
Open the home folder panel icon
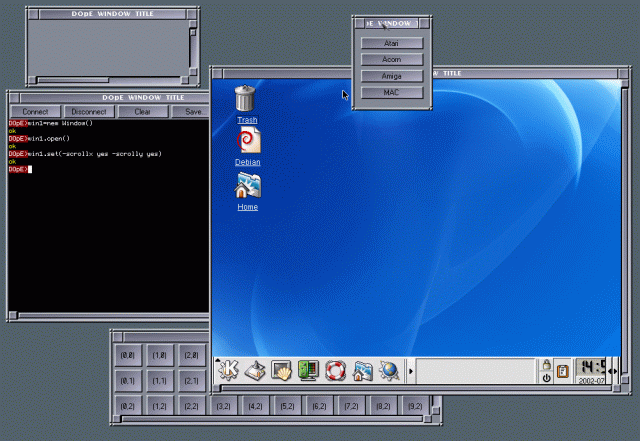(362, 370)
